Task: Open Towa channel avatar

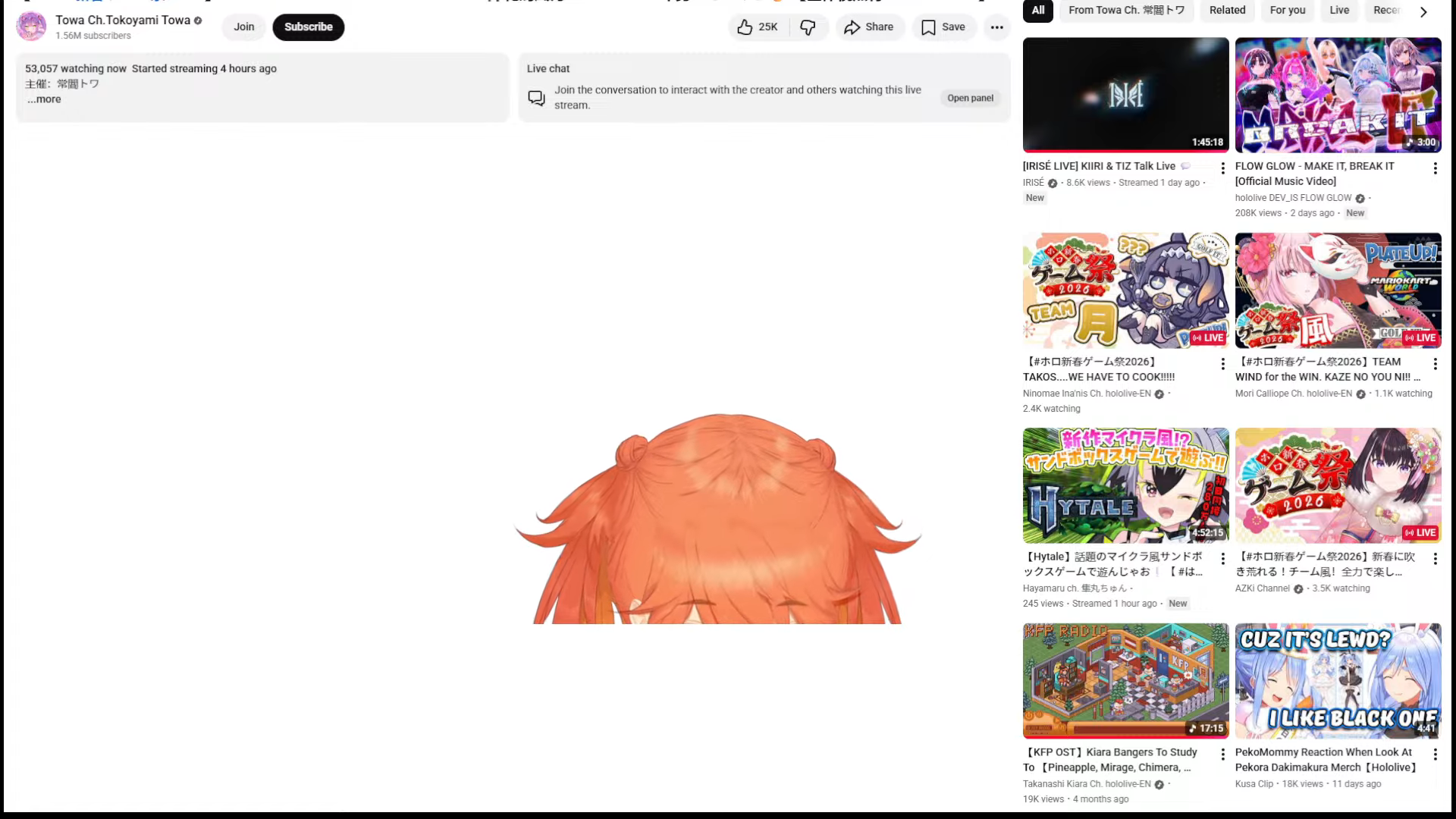Action: point(31,27)
